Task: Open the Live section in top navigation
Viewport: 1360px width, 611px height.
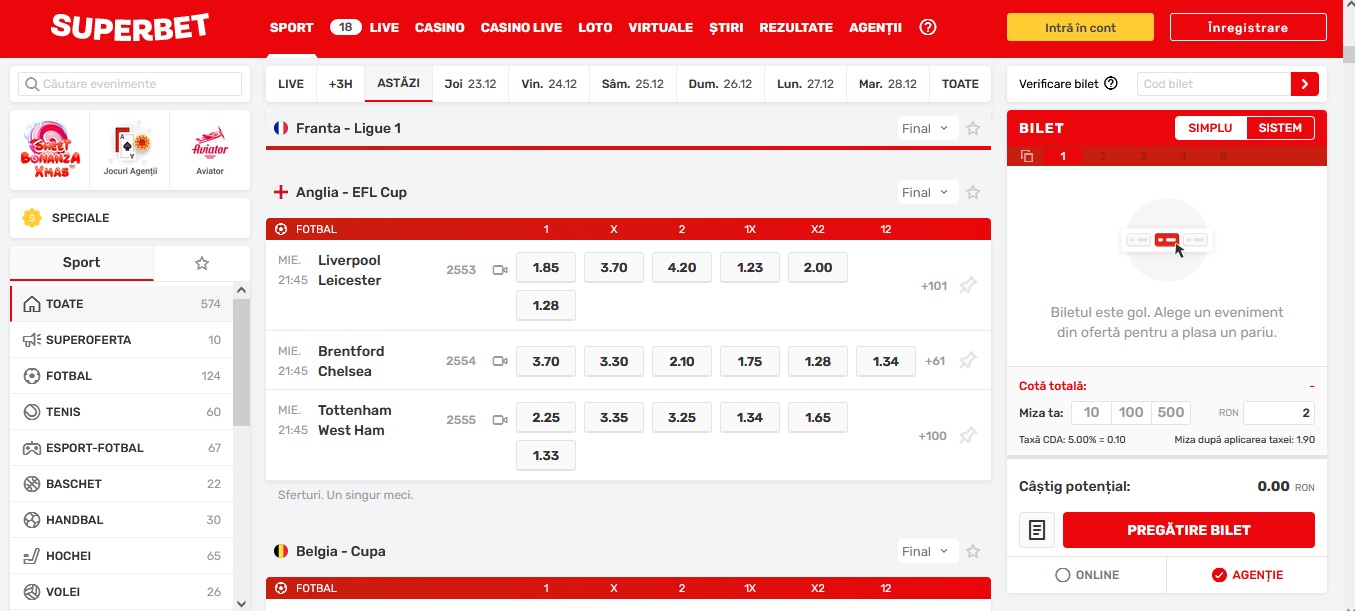Action: pos(384,28)
